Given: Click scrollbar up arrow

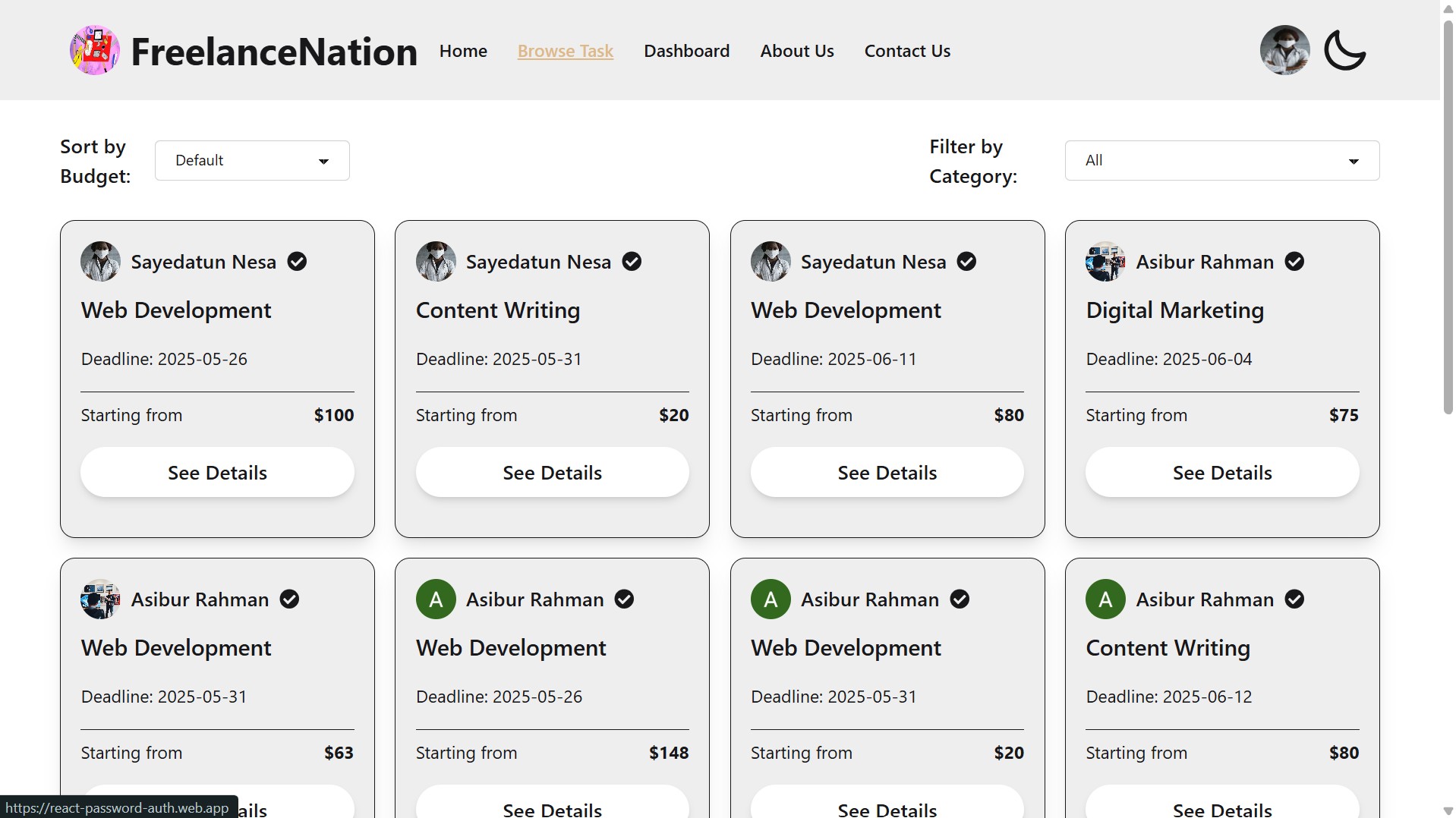Looking at the screenshot, I should point(1448,8).
